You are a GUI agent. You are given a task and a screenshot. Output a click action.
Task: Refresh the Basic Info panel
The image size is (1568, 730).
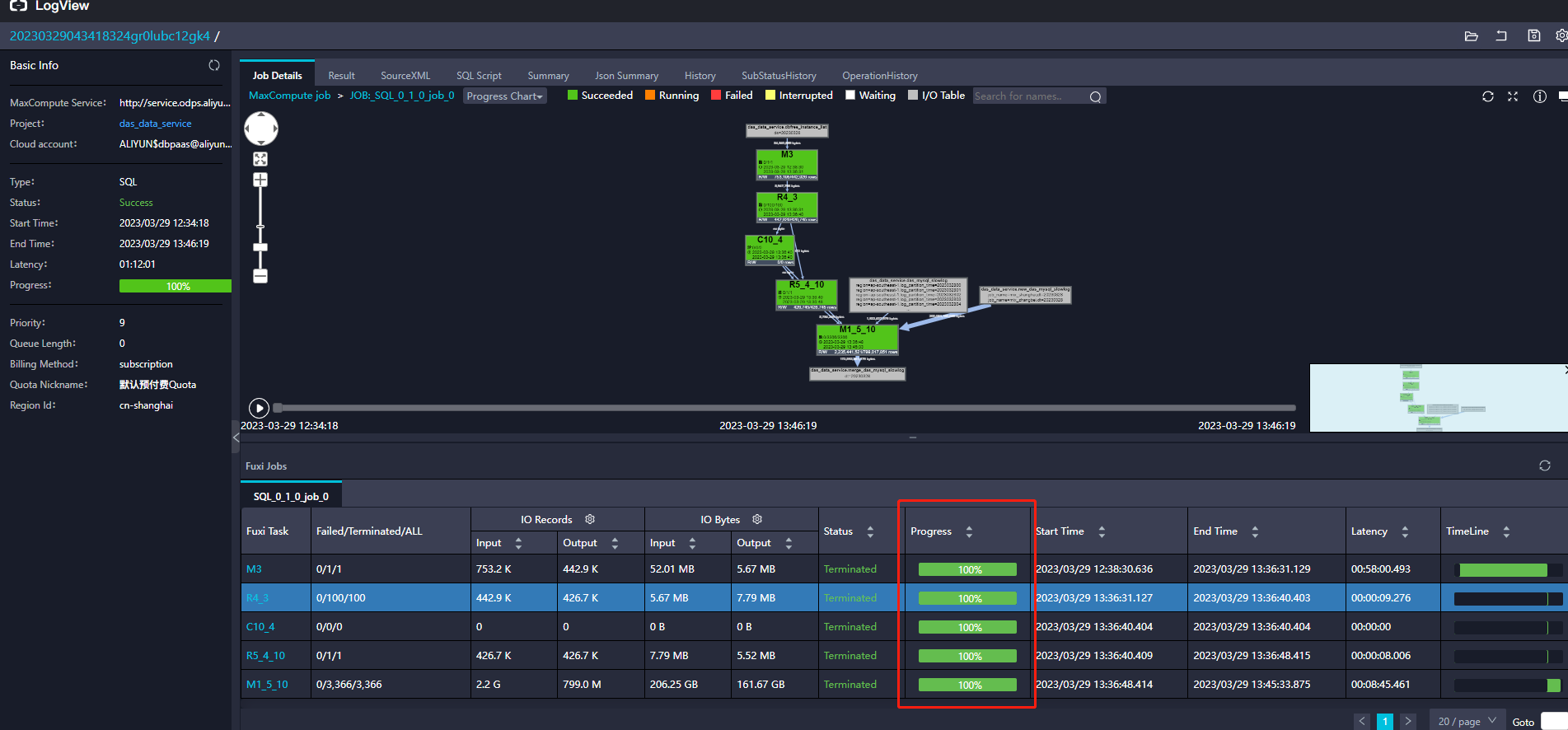[x=214, y=65]
